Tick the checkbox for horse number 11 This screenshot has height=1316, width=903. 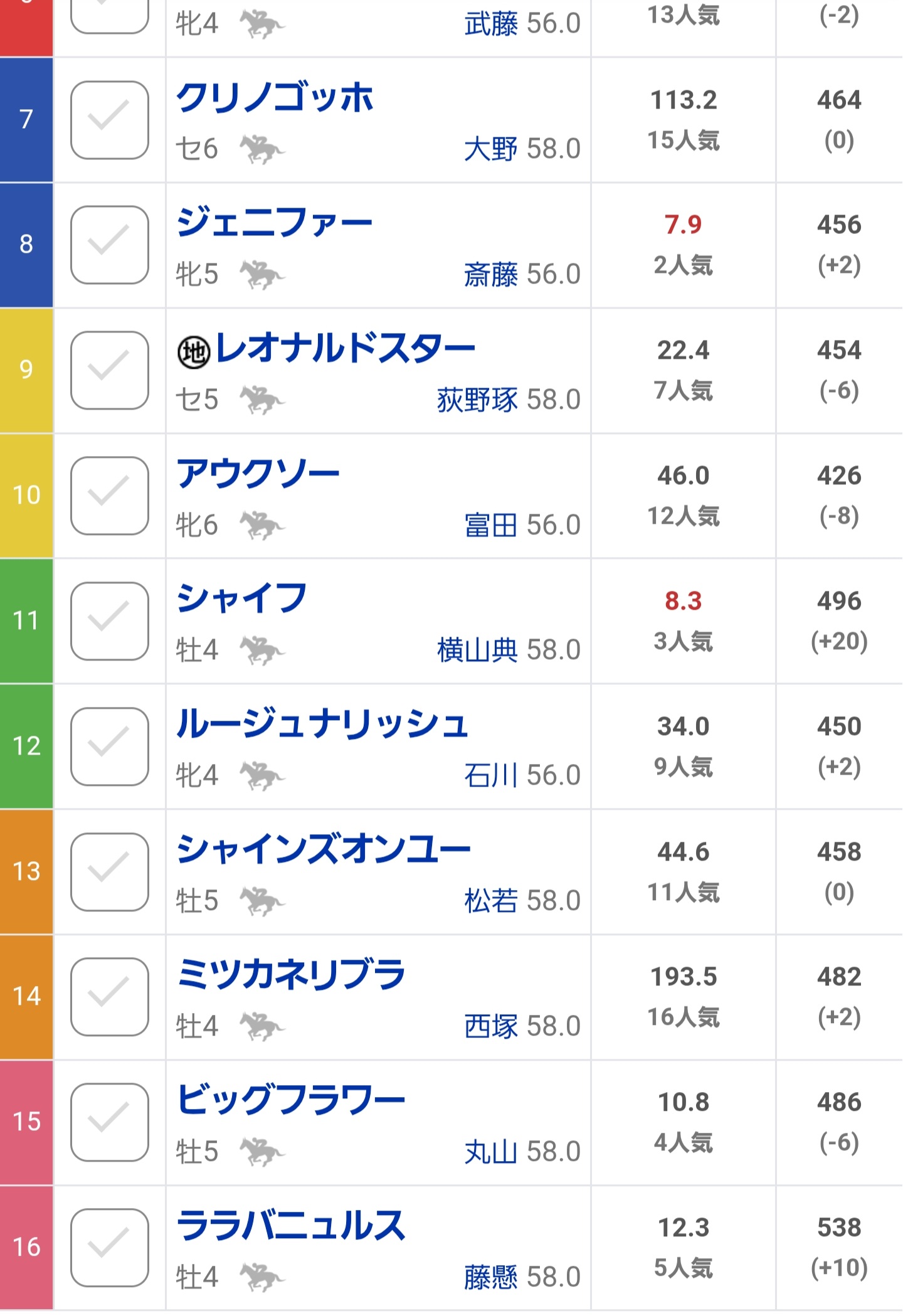(110, 621)
